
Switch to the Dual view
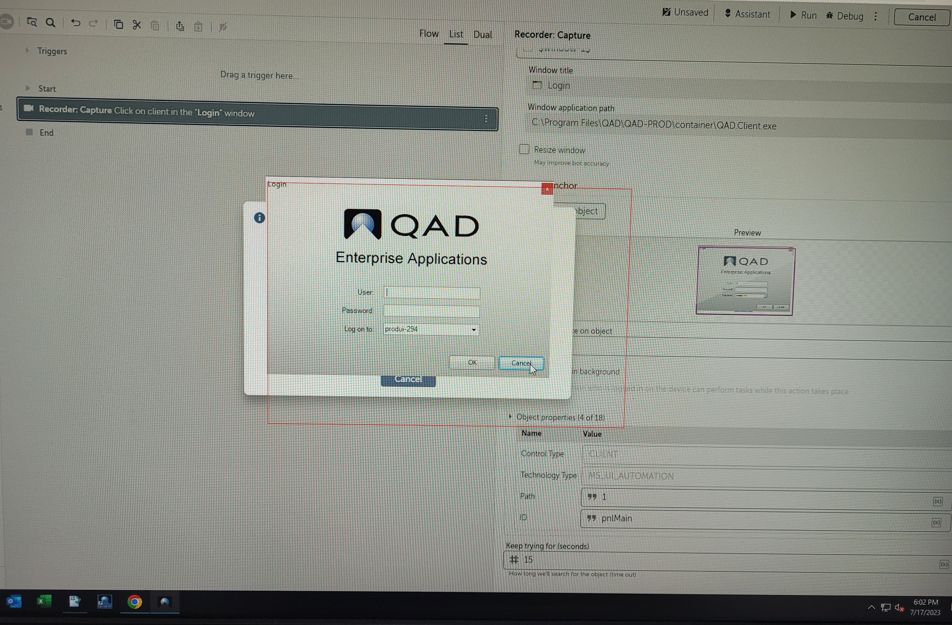click(x=483, y=35)
